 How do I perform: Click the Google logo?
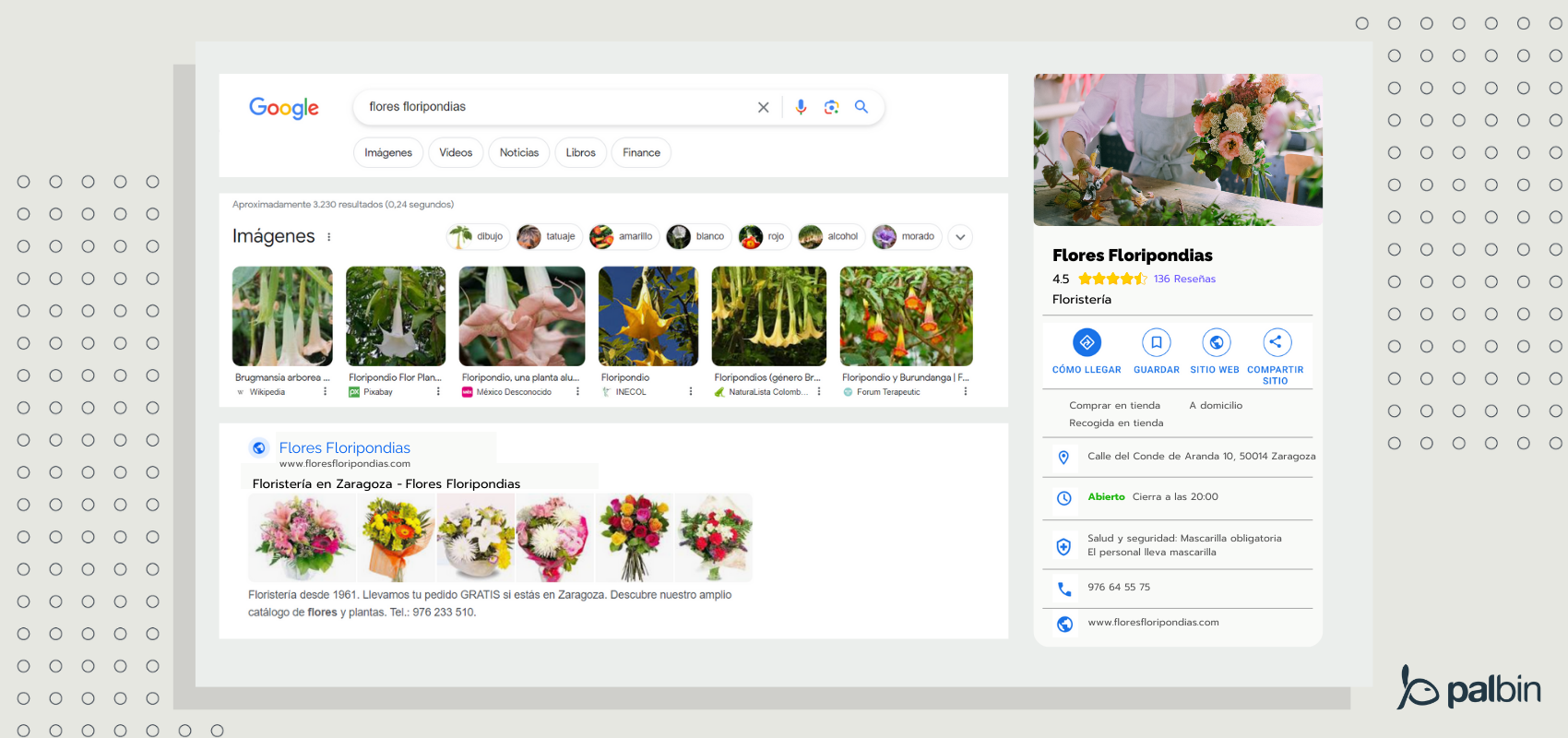(284, 108)
